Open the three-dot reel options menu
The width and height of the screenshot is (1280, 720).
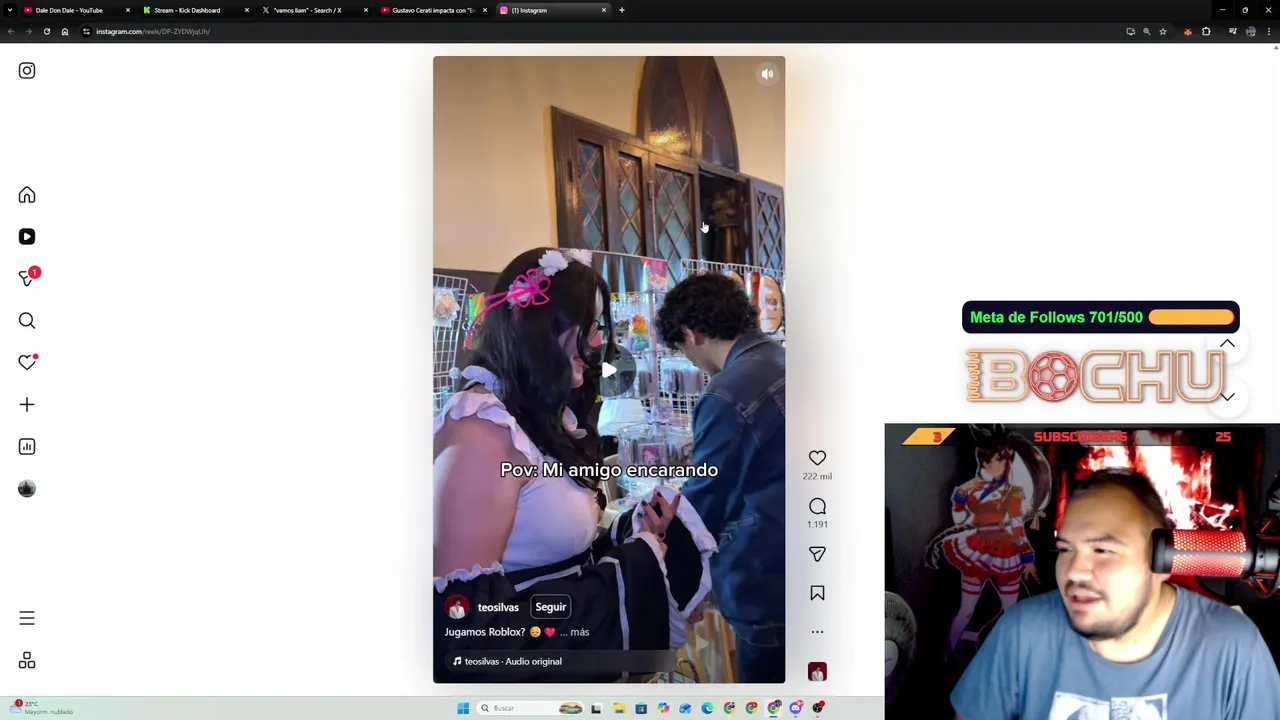(x=817, y=632)
